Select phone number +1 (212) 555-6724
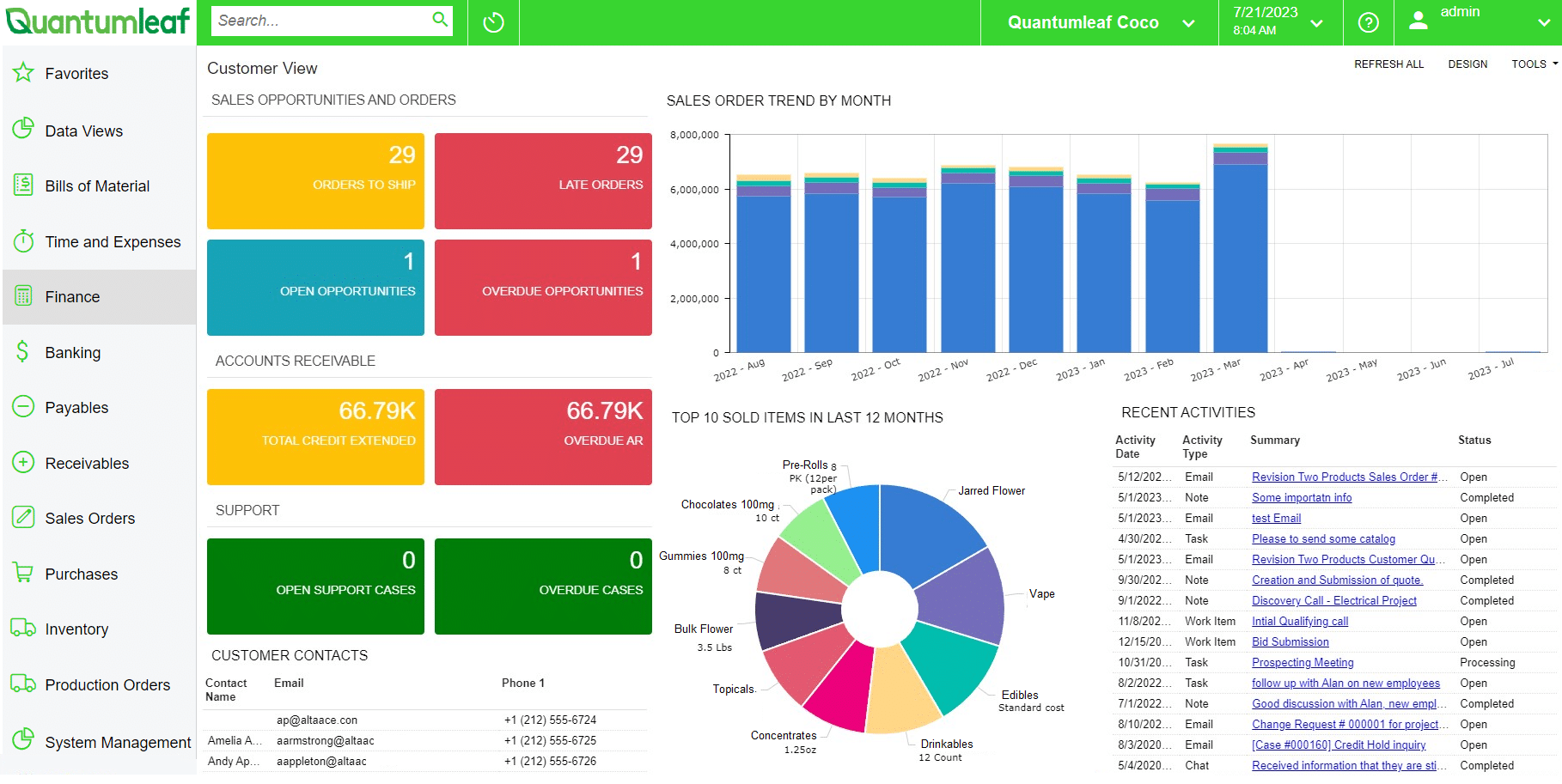 coord(550,720)
